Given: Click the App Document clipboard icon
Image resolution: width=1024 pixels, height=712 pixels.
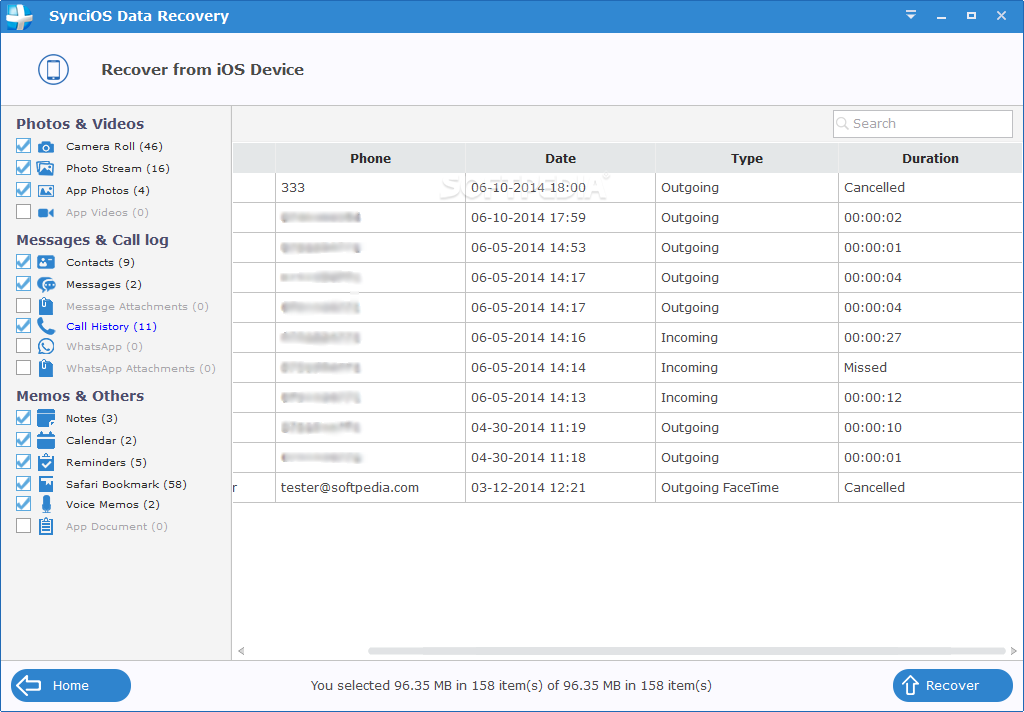Looking at the screenshot, I should click(46, 526).
